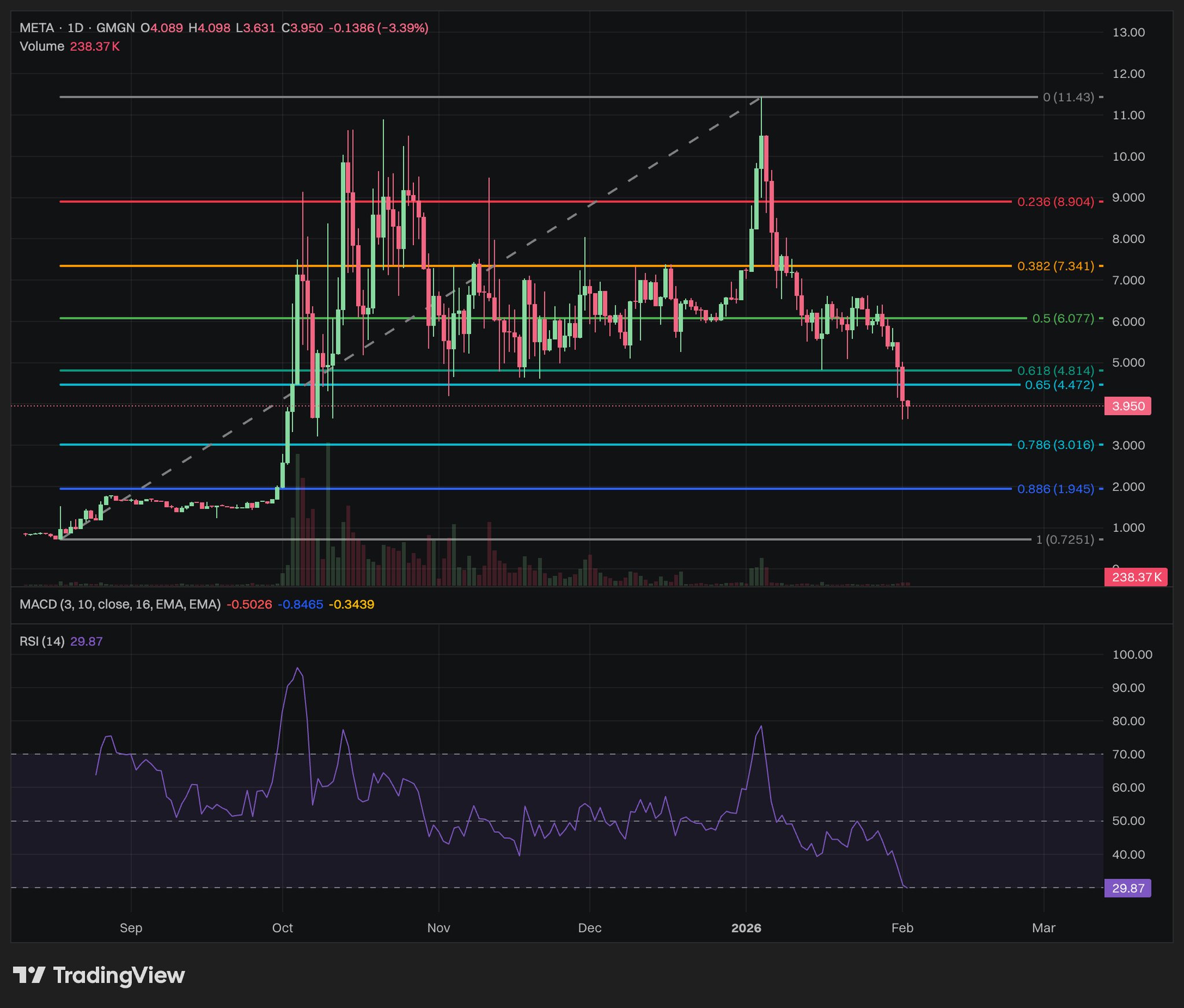The height and width of the screenshot is (1008, 1184).
Task: Select the 0.382 (7.341) Fibonacci label
Action: click(1055, 266)
